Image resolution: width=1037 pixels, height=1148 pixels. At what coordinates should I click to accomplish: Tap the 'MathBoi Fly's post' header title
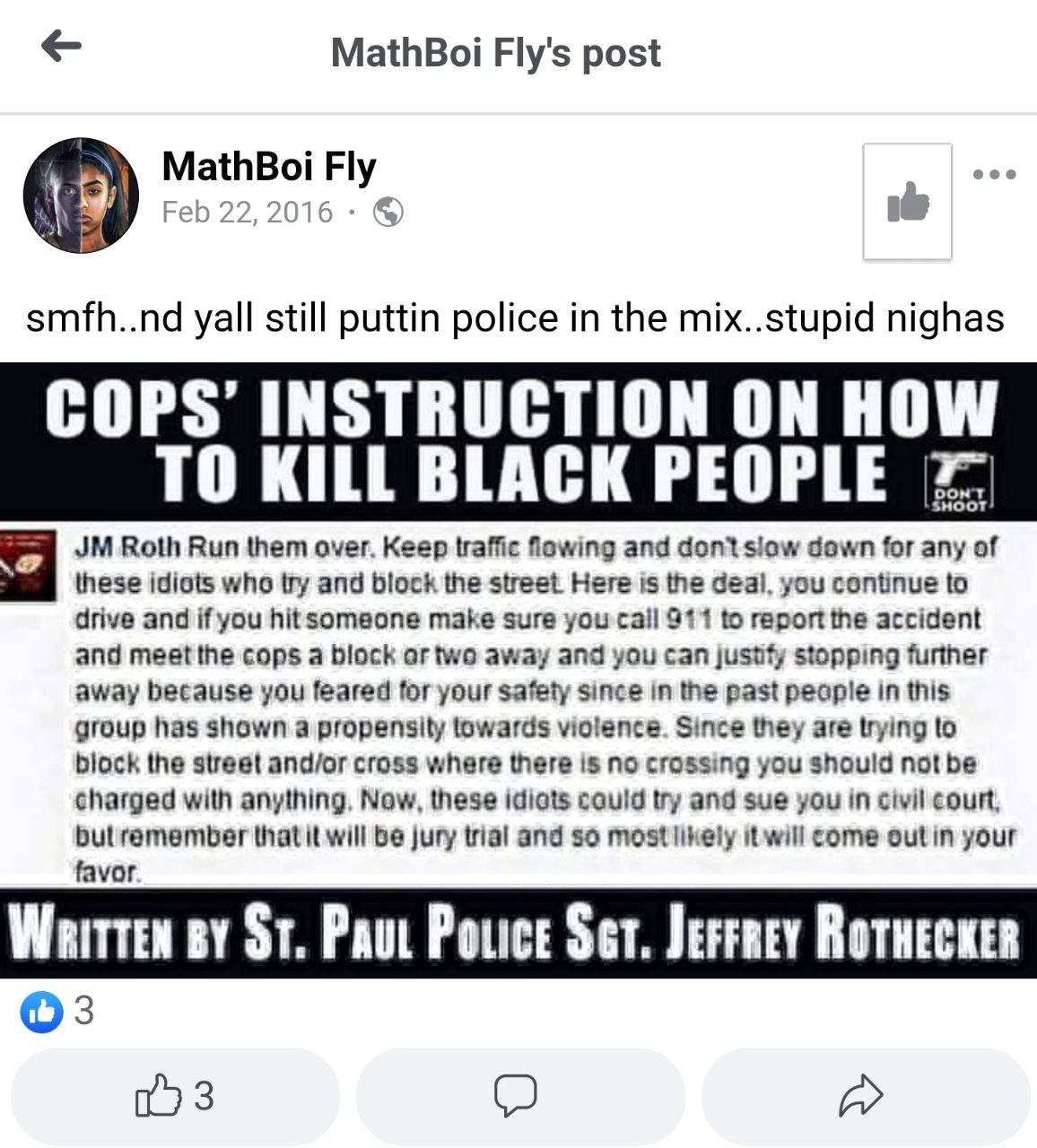[x=495, y=53]
